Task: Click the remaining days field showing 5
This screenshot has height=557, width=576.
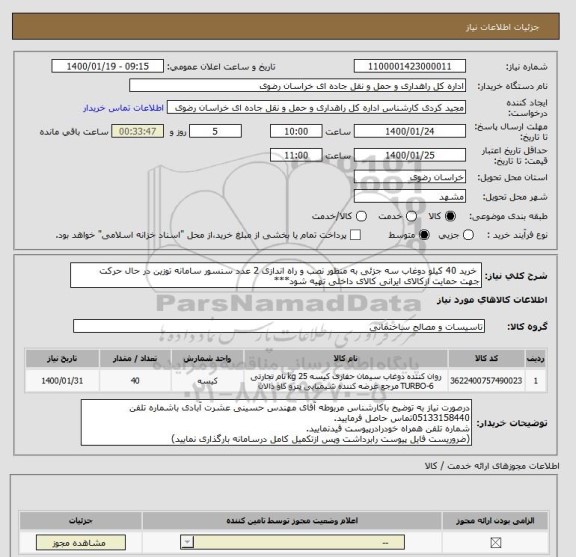Action: [x=215, y=132]
